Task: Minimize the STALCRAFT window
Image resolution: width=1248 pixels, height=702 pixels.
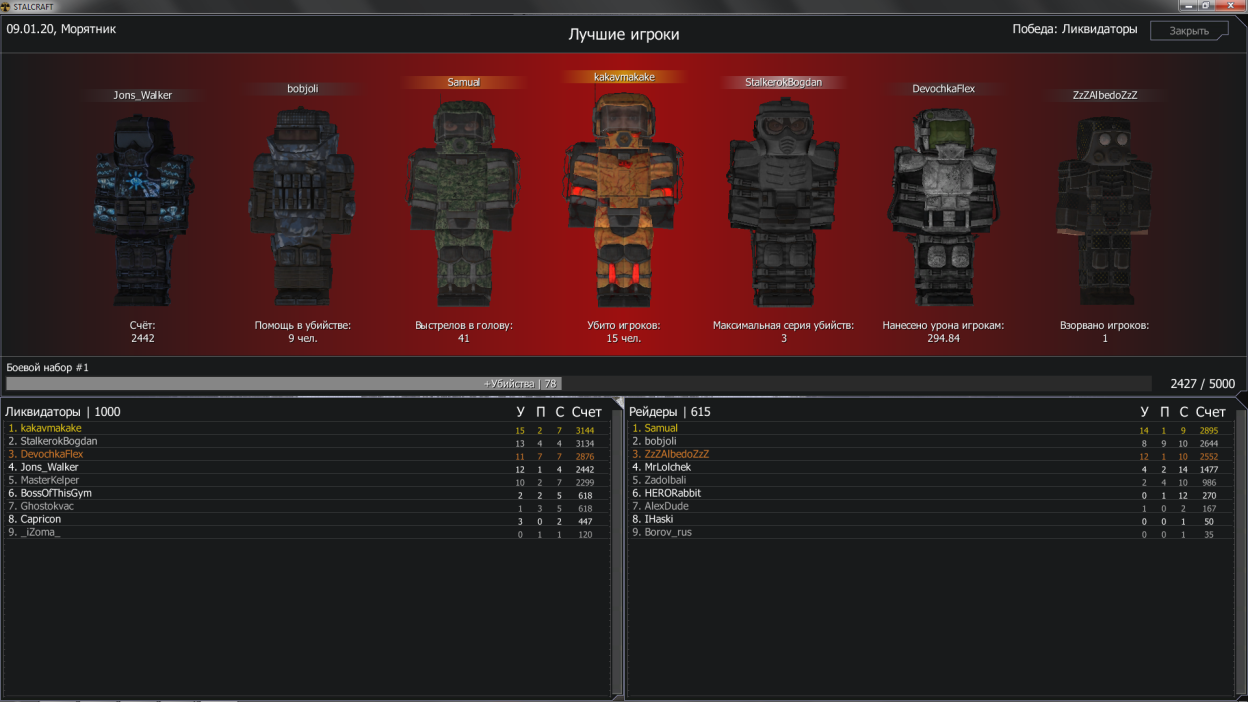Action: 1190,6
